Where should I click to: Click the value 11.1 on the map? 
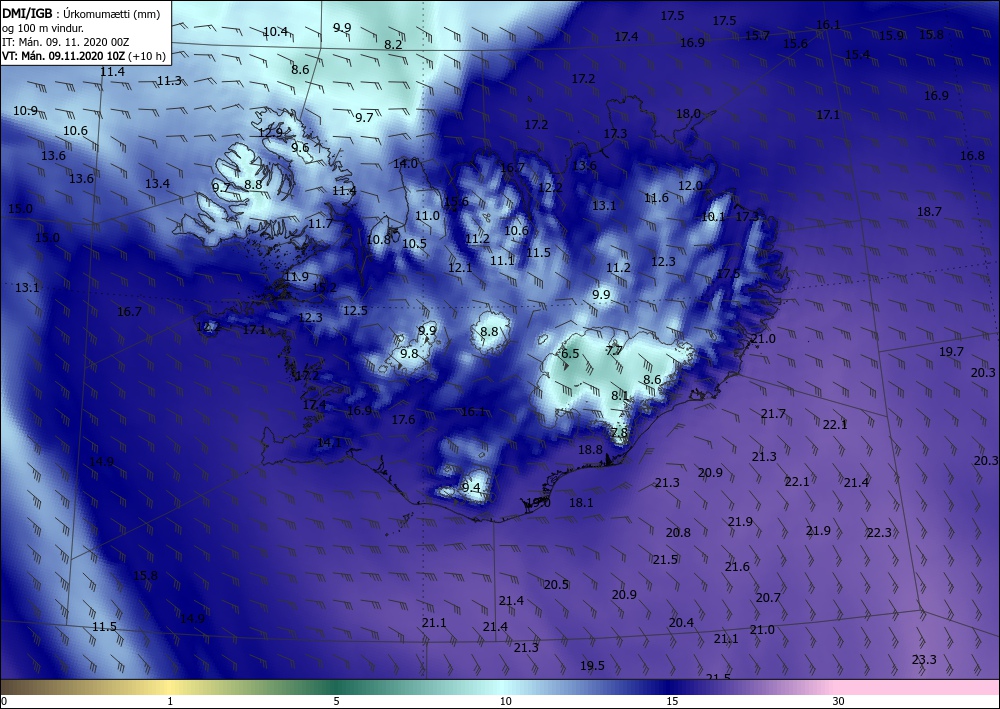[x=502, y=260]
